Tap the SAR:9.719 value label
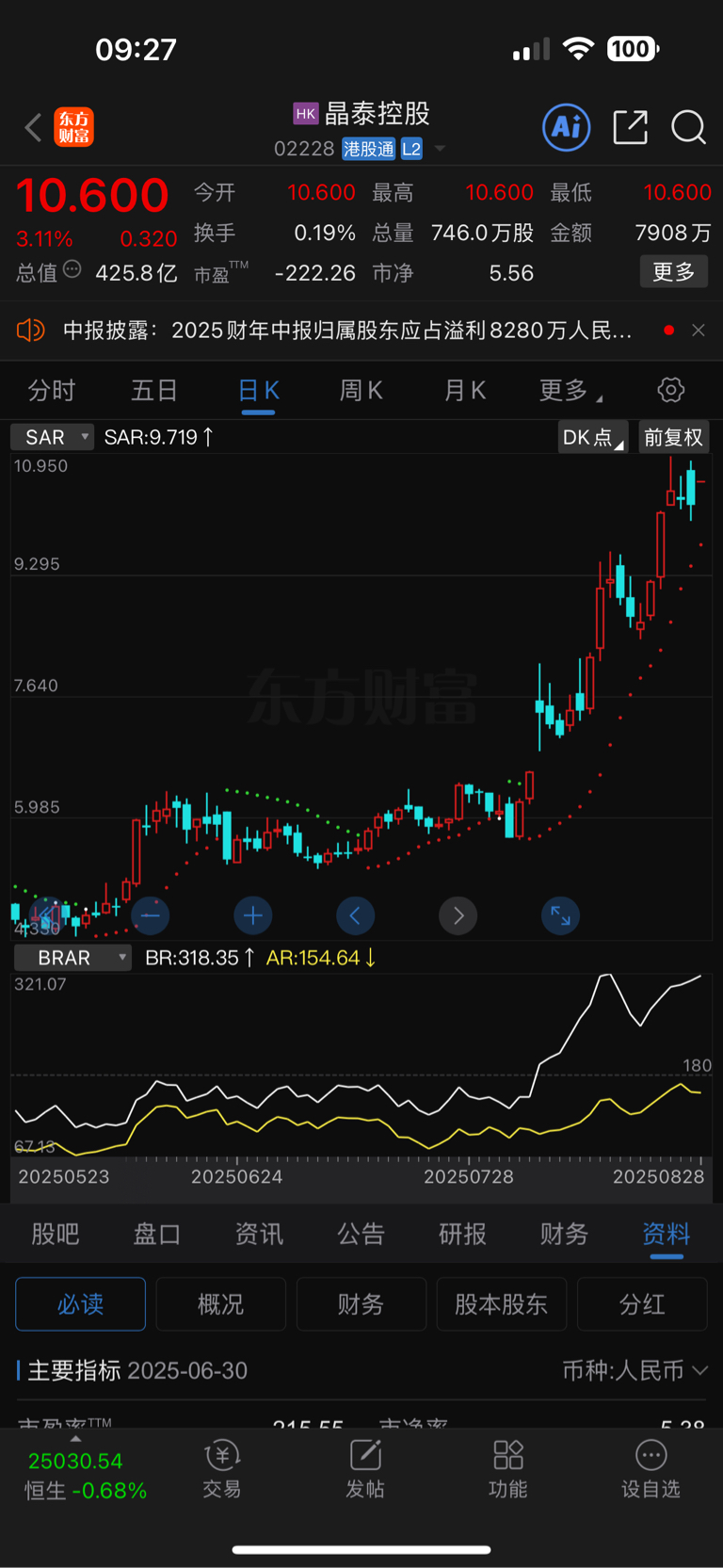This screenshot has width=723, height=1568. coord(158,437)
